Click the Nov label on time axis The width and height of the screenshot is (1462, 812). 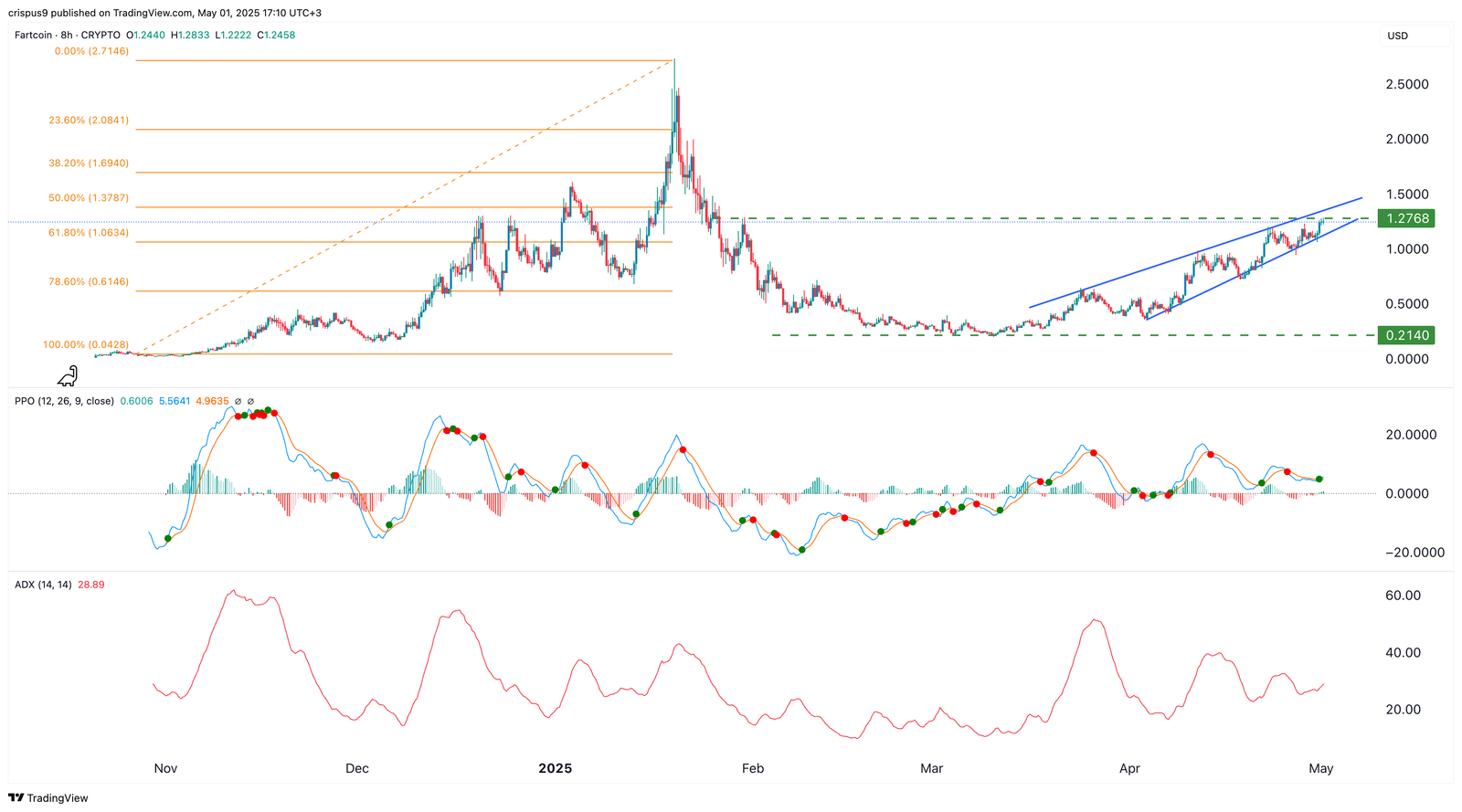165,768
